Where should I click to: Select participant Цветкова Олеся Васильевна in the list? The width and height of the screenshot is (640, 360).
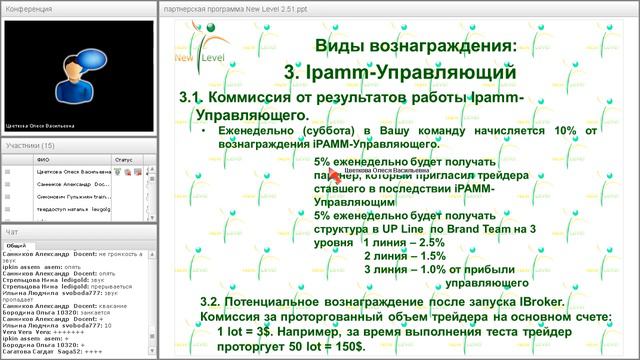click(73, 172)
